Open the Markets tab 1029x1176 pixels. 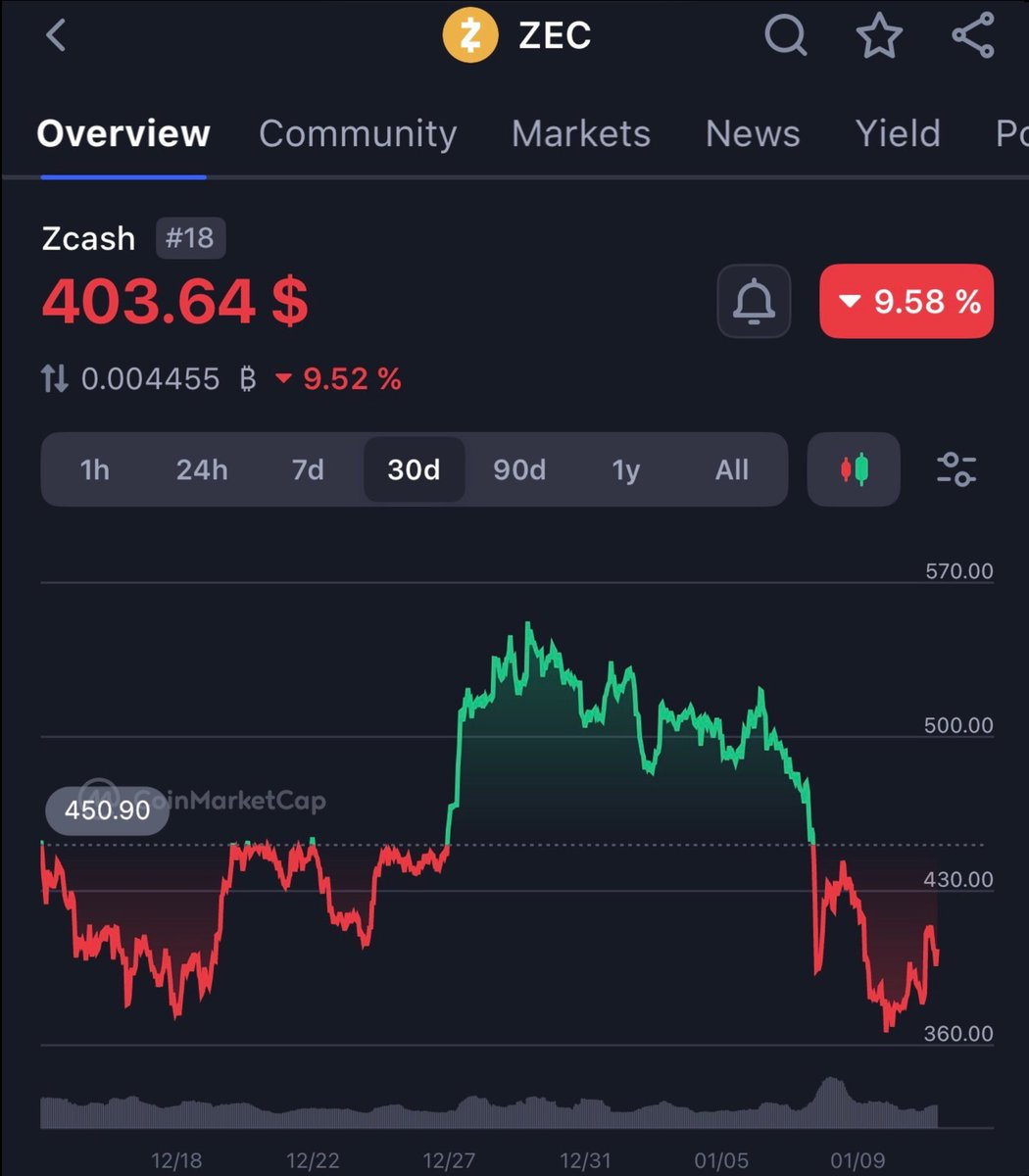click(581, 133)
